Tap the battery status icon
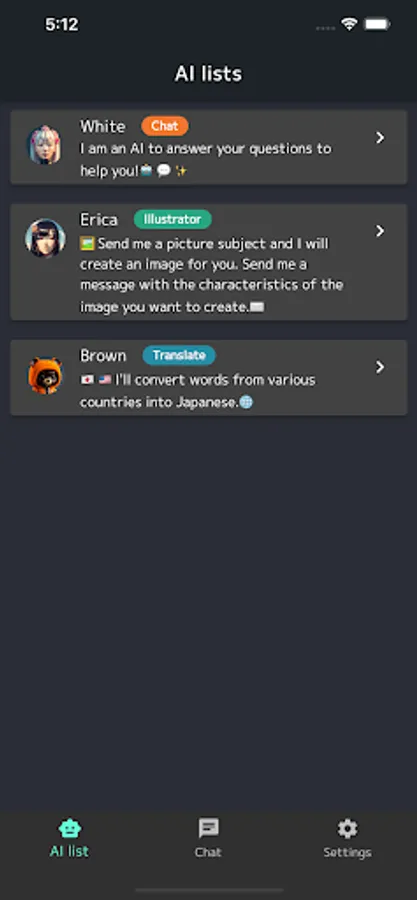Viewport: 417px width, 900px height. [x=377, y=24]
